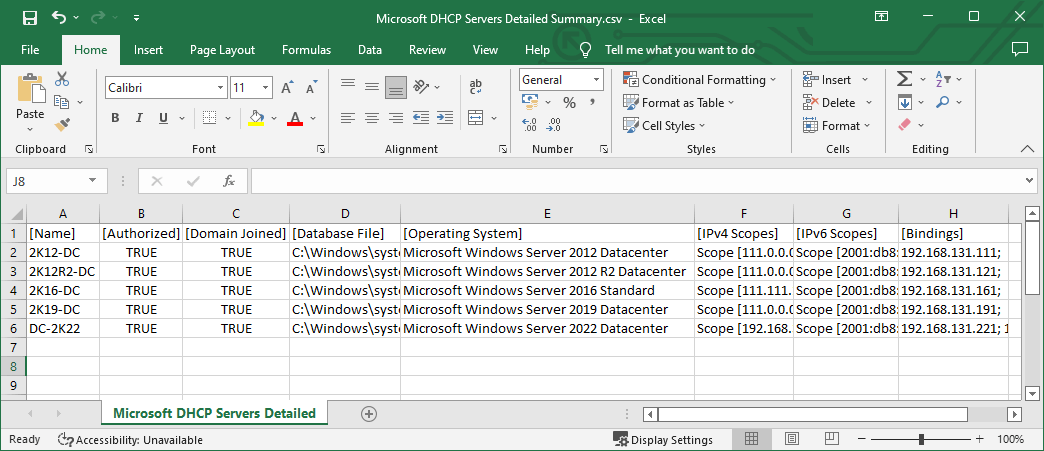Click the Clear eraser icon
Viewport: 1044px width, 451px height.
(904, 125)
